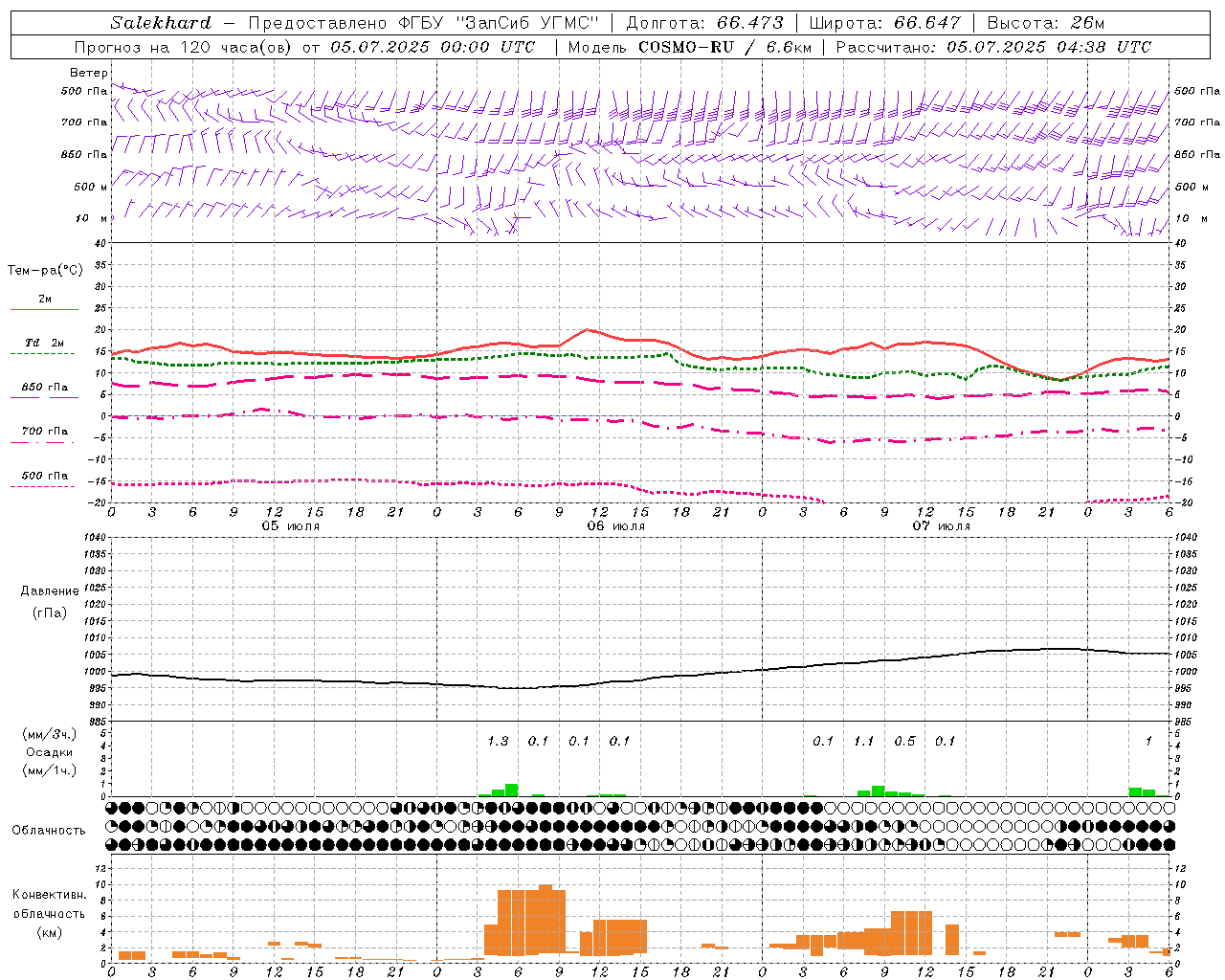This screenshot has height=980, width=1225.
Task: Click the solid red 2m temperature curve
Action: 638,340
